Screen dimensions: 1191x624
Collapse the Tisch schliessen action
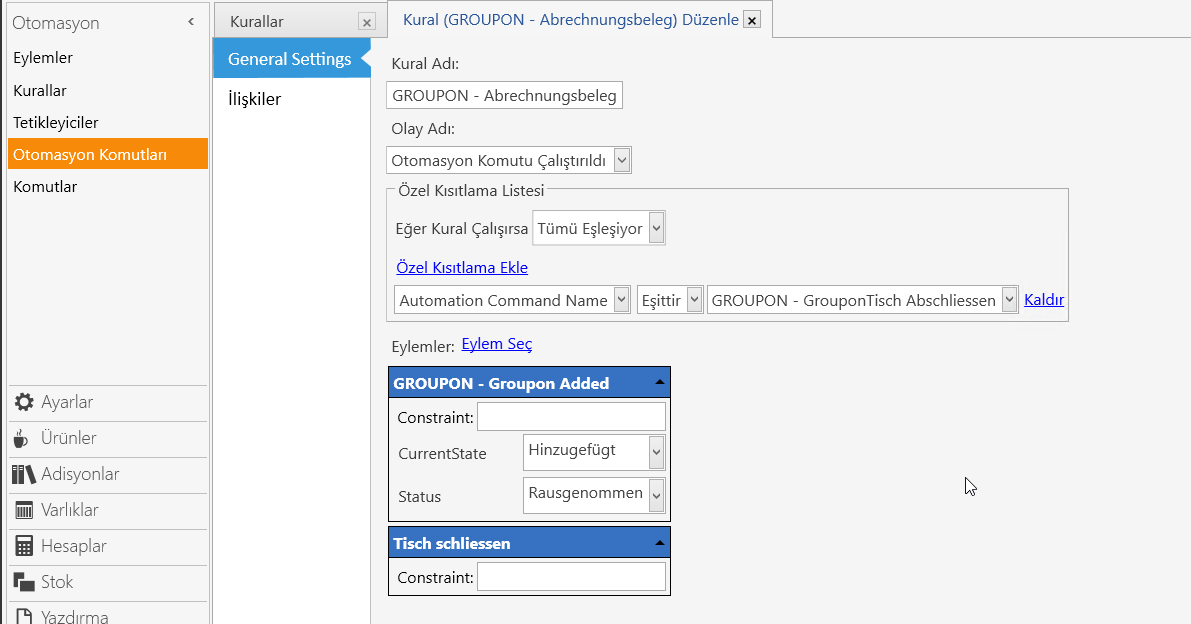tap(659, 543)
